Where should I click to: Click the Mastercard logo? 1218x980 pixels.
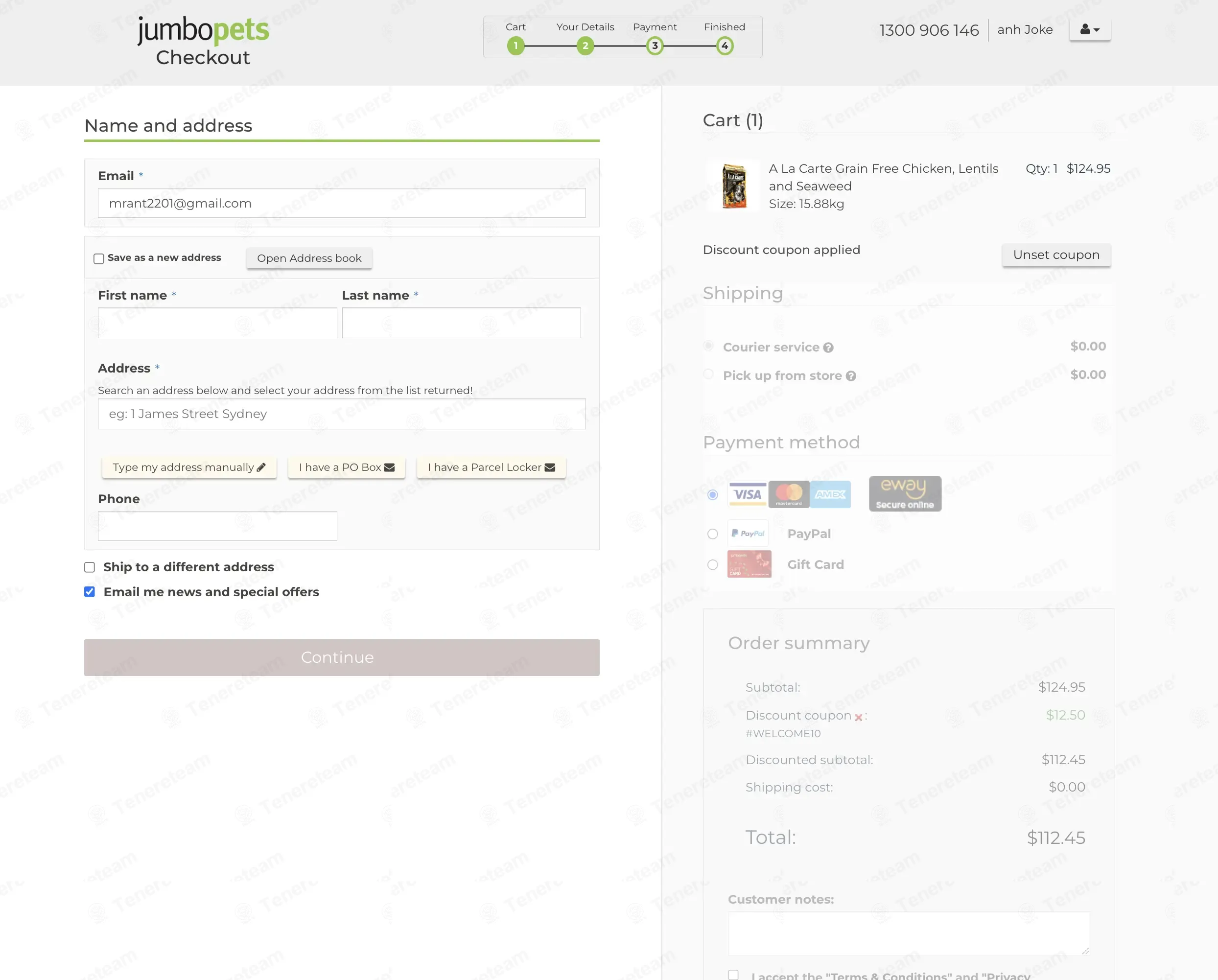point(789,495)
